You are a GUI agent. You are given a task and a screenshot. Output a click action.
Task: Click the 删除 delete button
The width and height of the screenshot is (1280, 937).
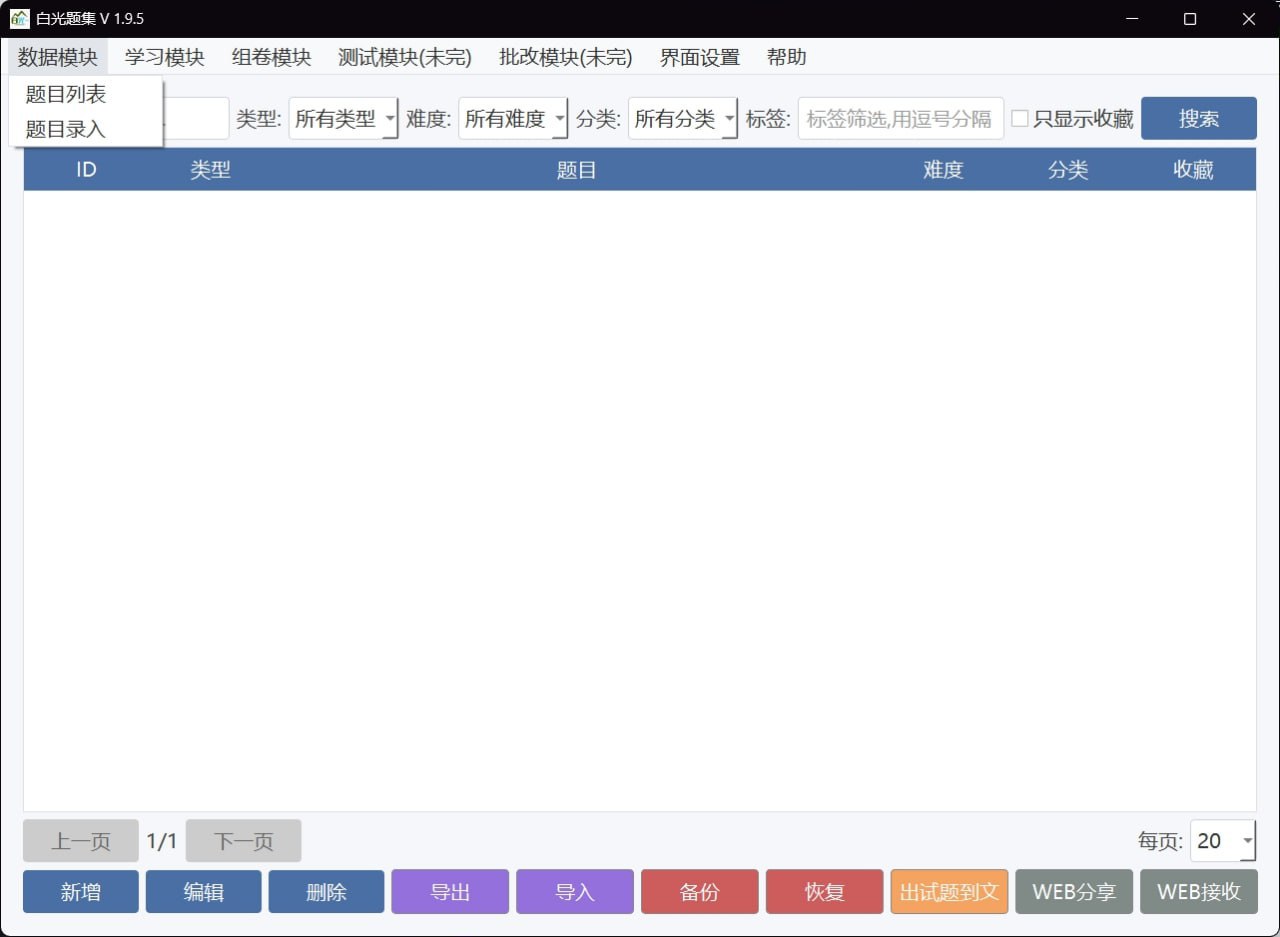327,891
